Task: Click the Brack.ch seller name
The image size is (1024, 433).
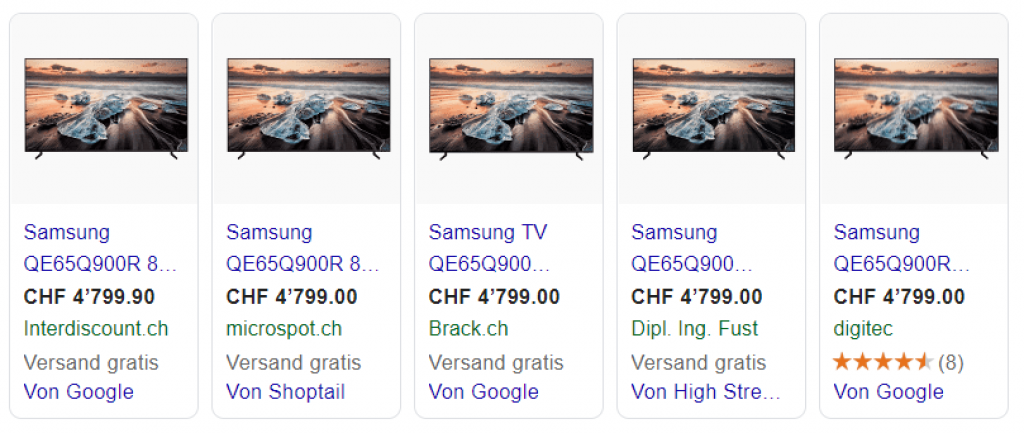Action: [468, 328]
